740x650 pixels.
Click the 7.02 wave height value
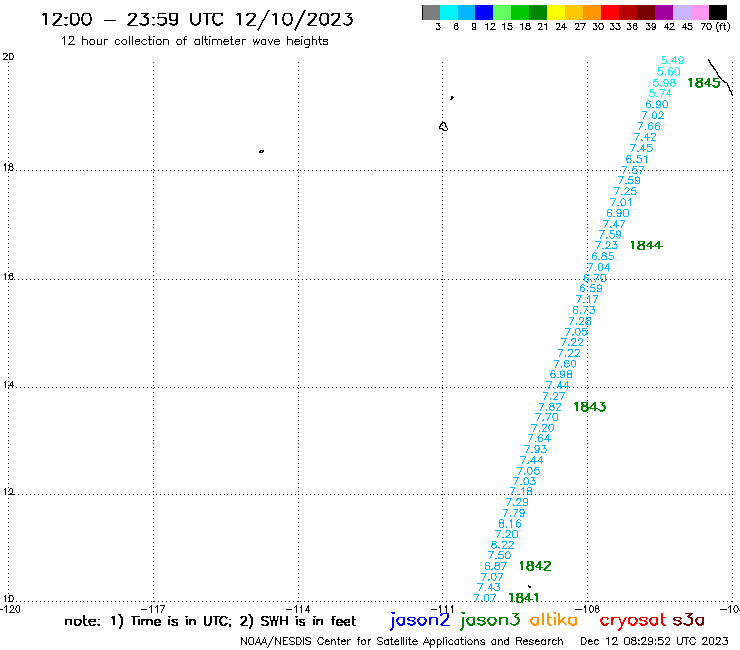tap(653, 116)
